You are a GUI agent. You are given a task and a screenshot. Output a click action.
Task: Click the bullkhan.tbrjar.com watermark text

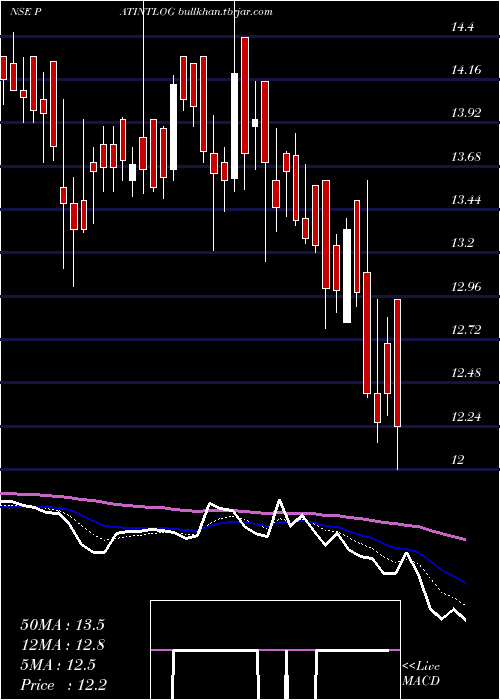pyautogui.click(x=225, y=12)
